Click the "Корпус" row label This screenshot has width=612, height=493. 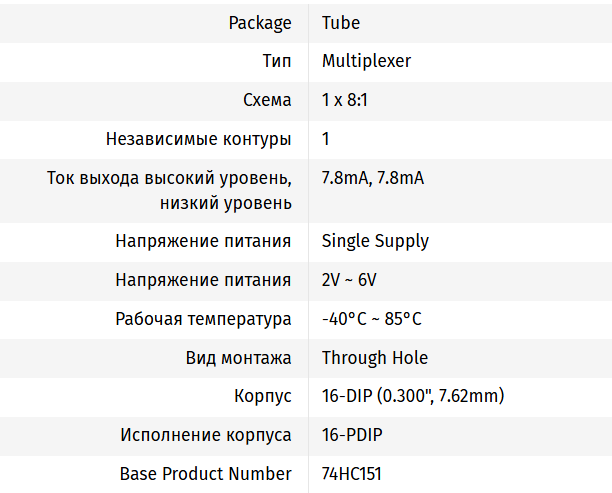click(263, 396)
